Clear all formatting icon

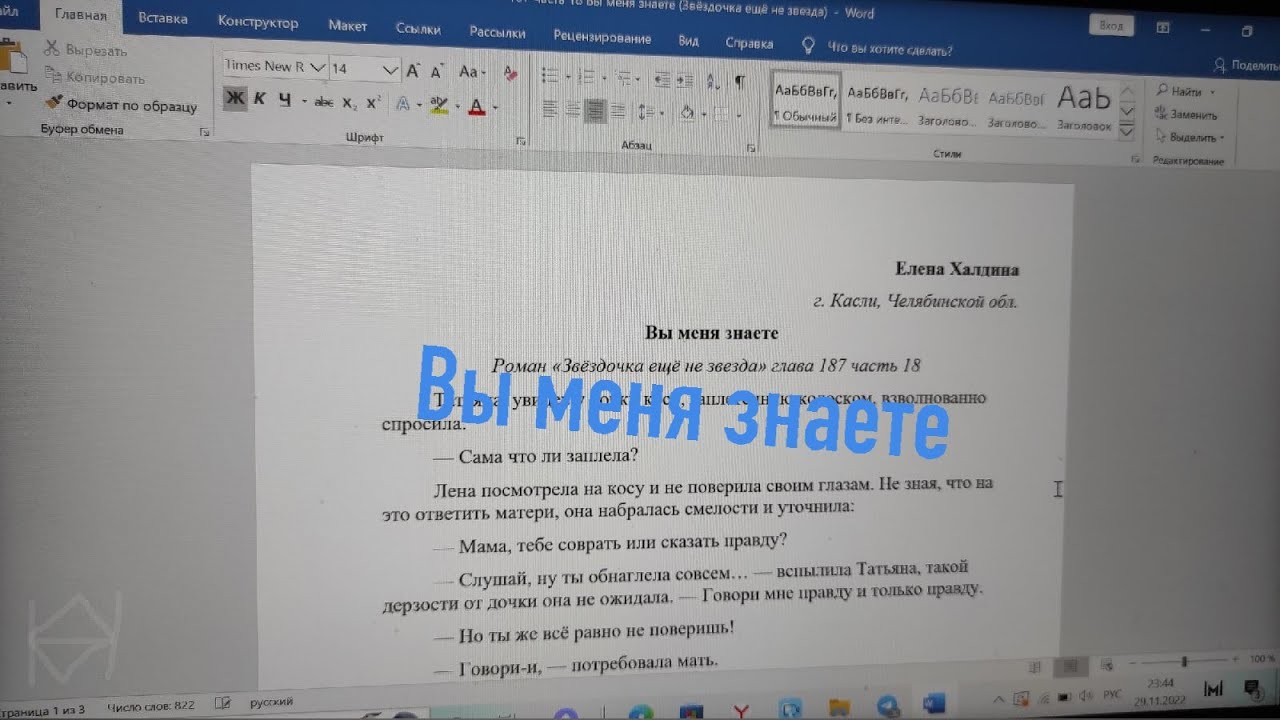tap(510, 73)
